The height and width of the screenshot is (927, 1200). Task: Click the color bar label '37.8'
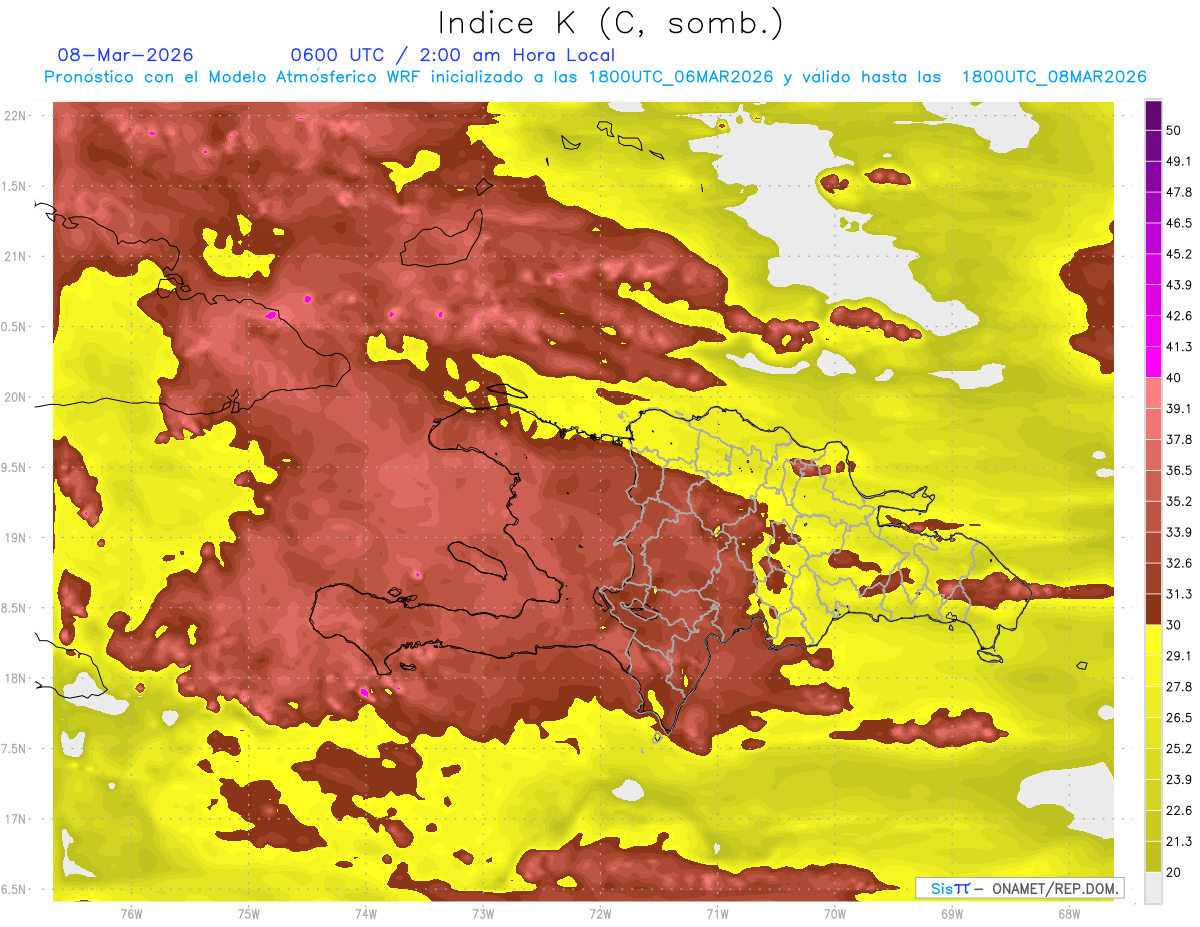pyautogui.click(x=1179, y=439)
